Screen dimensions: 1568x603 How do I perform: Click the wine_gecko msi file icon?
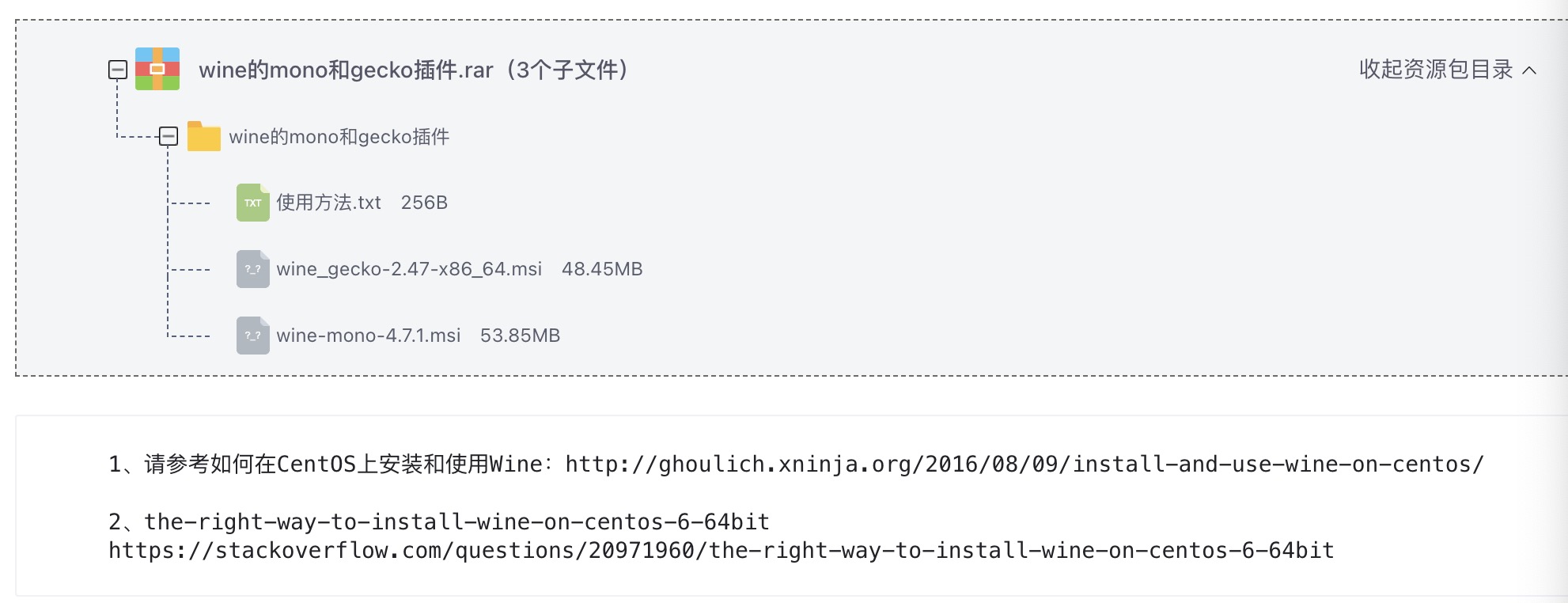[x=252, y=269]
